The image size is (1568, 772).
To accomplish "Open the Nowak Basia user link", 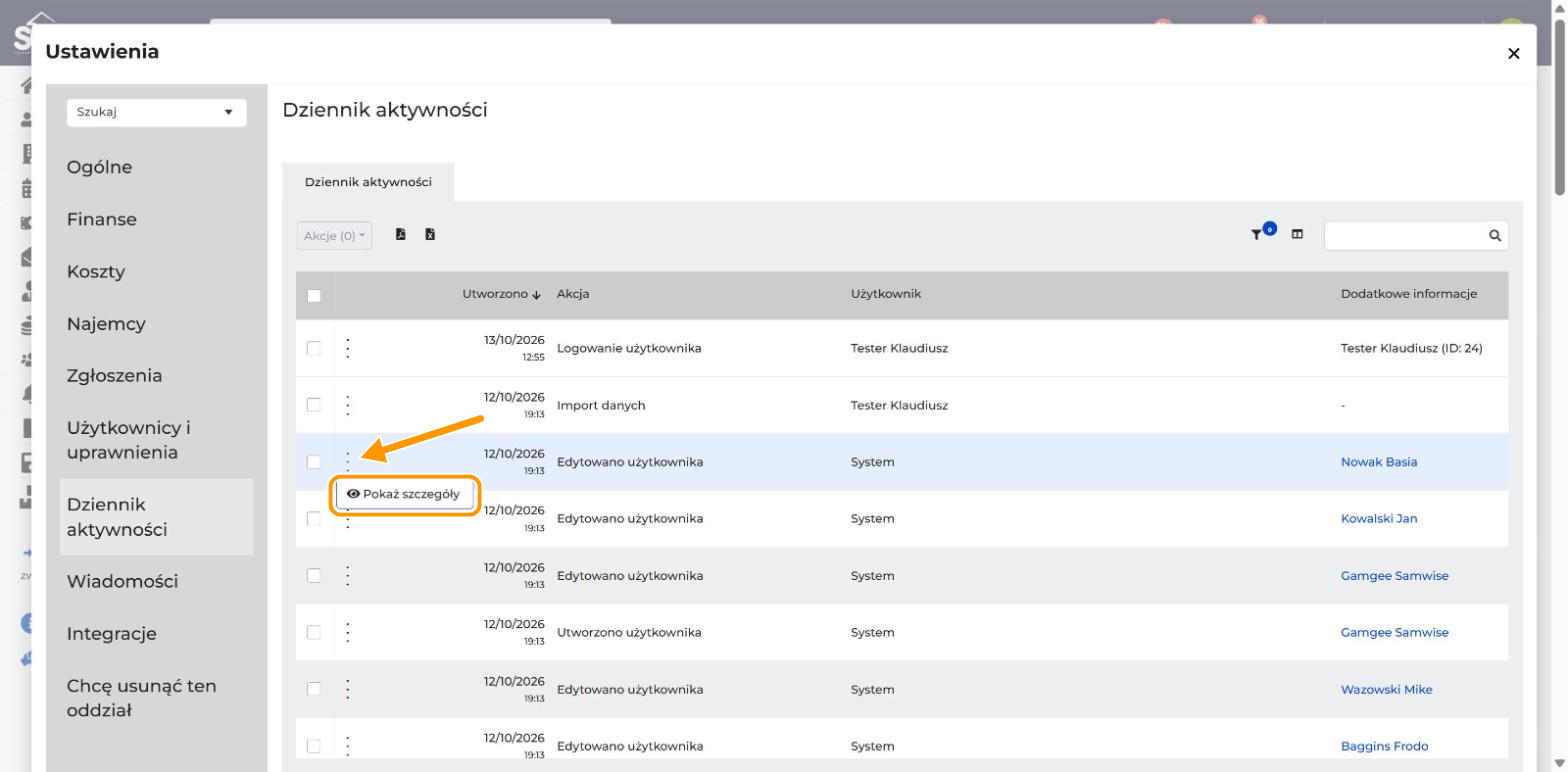I will 1379,462.
